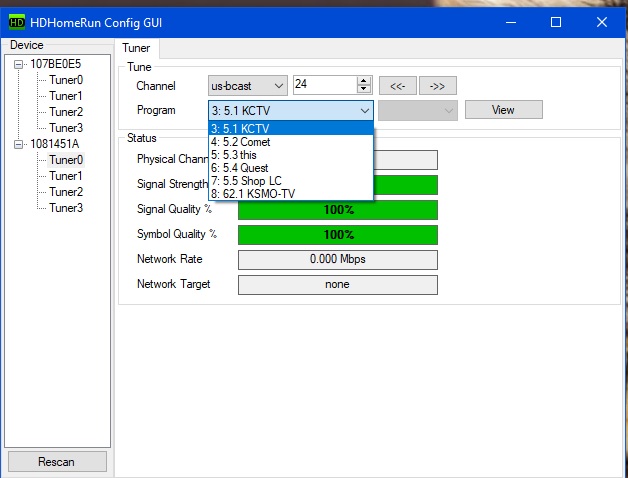Choose program 6: 5.4 Quest from list

tap(291, 168)
